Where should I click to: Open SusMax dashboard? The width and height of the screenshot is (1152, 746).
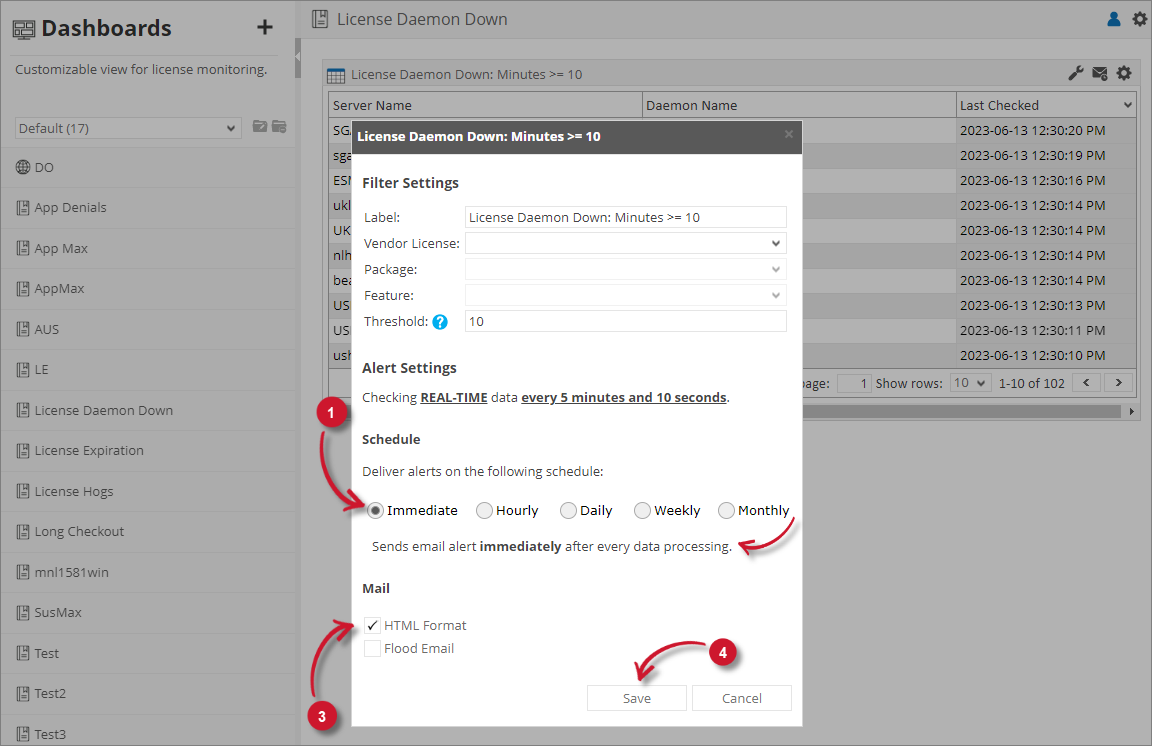point(147,612)
